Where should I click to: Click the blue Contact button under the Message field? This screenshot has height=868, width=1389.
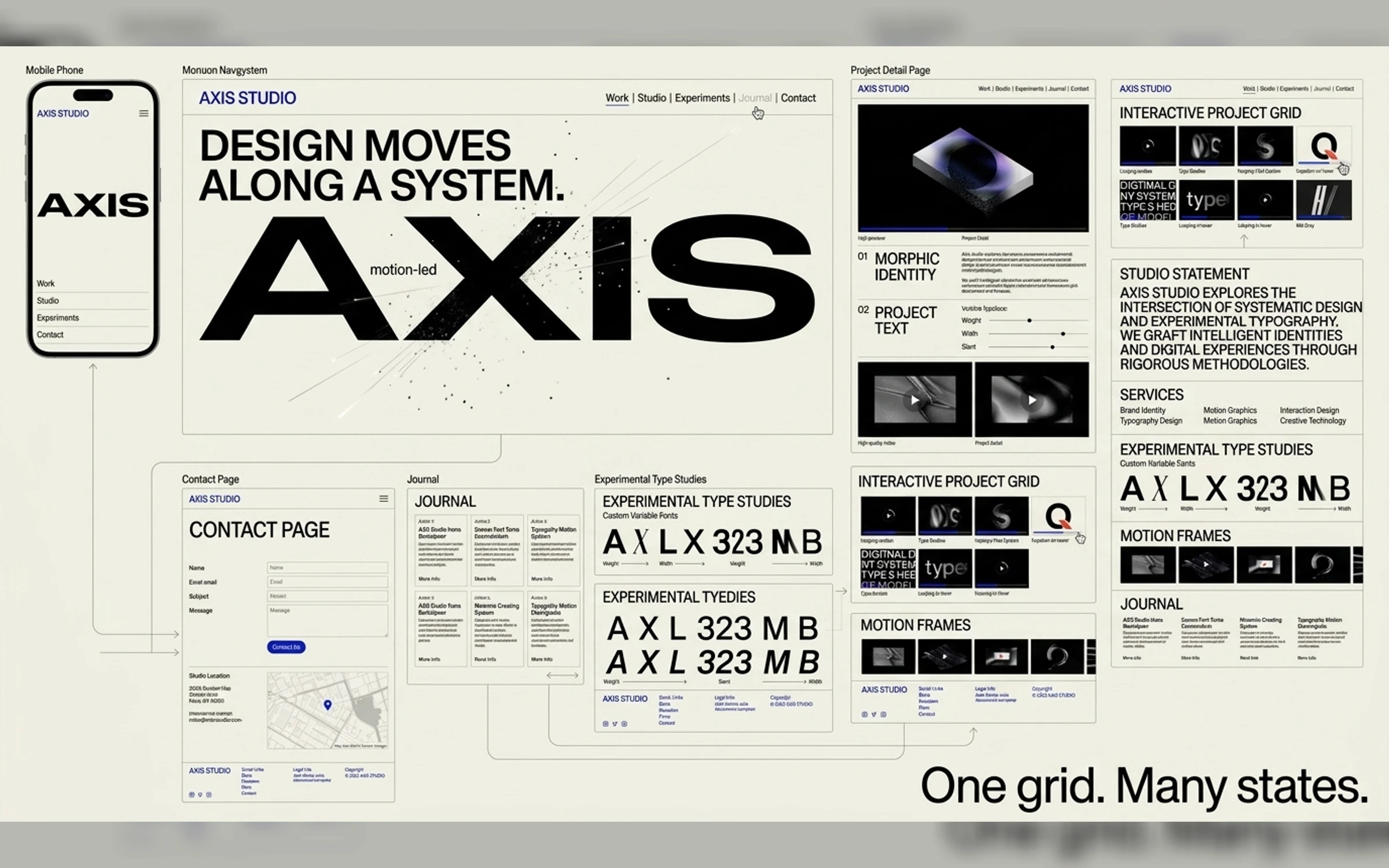point(286,647)
